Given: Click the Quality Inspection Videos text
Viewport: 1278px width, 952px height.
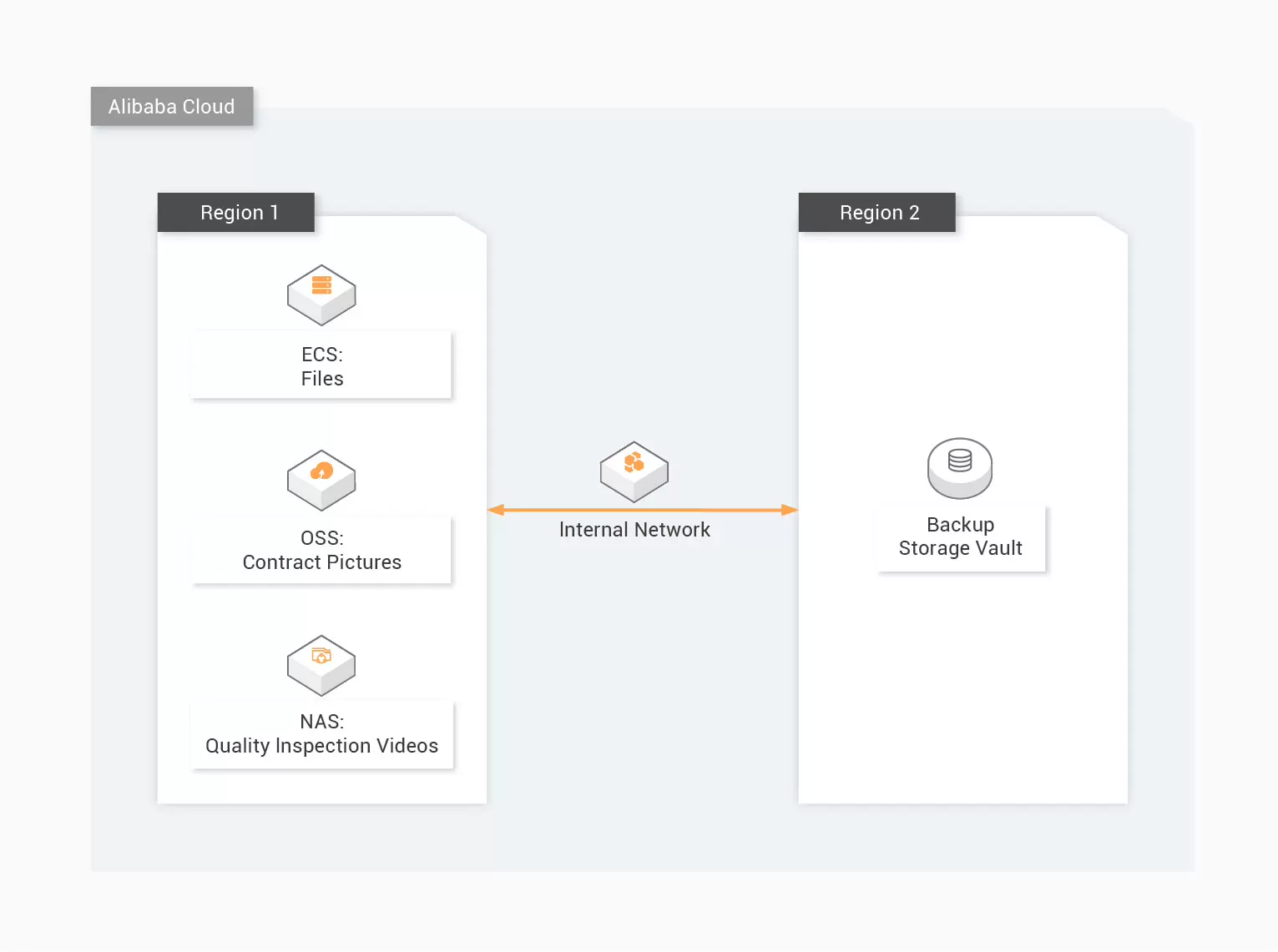Looking at the screenshot, I should pyautogui.click(x=322, y=746).
